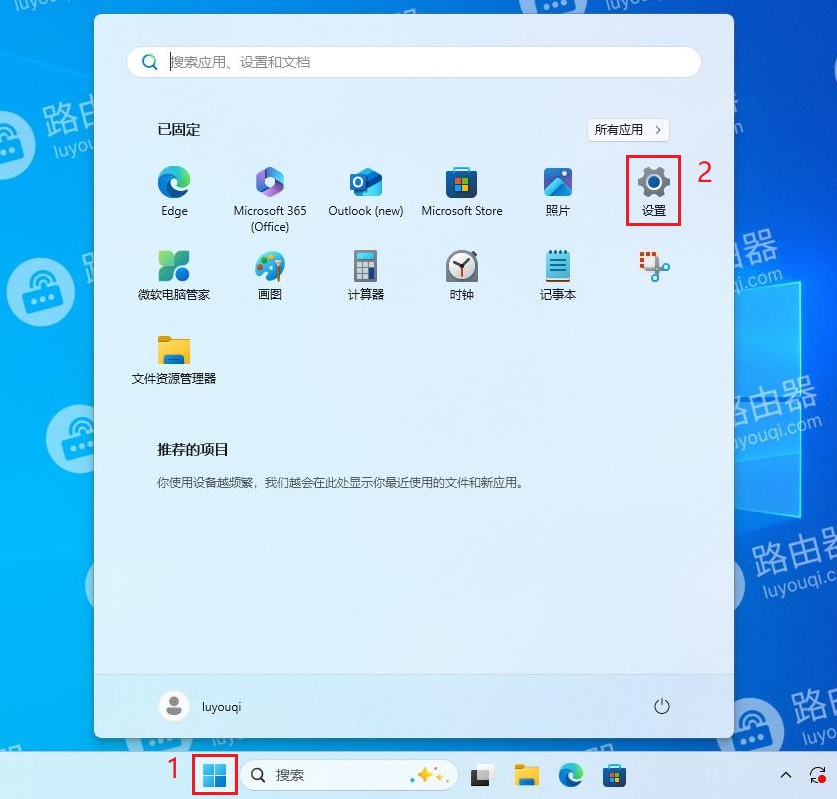Open the 照片 Photos app
The width and height of the screenshot is (837, 799).
[557, 191]
